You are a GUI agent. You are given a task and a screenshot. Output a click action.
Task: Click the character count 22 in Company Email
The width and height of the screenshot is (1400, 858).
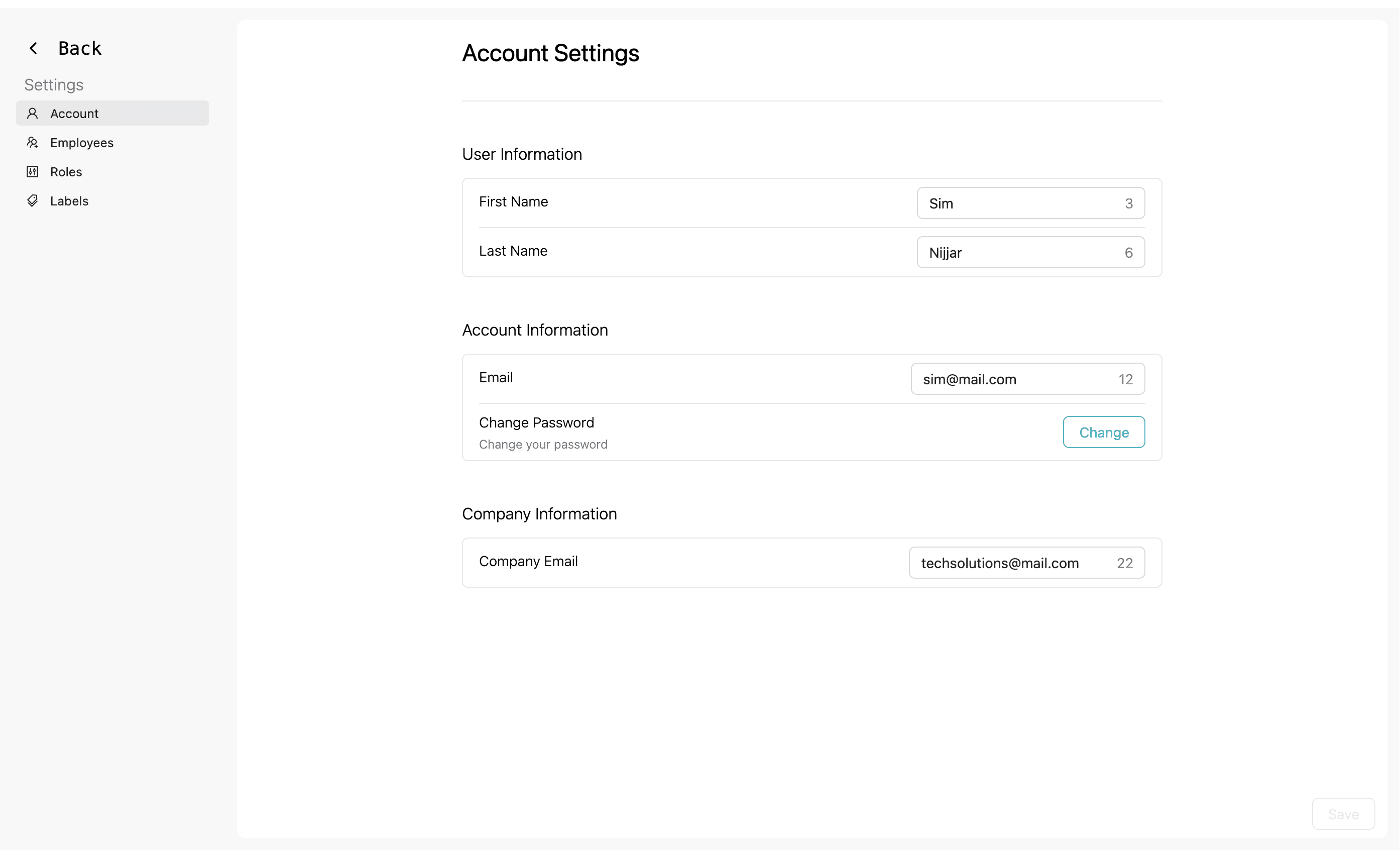click(x=1125, y=563)
